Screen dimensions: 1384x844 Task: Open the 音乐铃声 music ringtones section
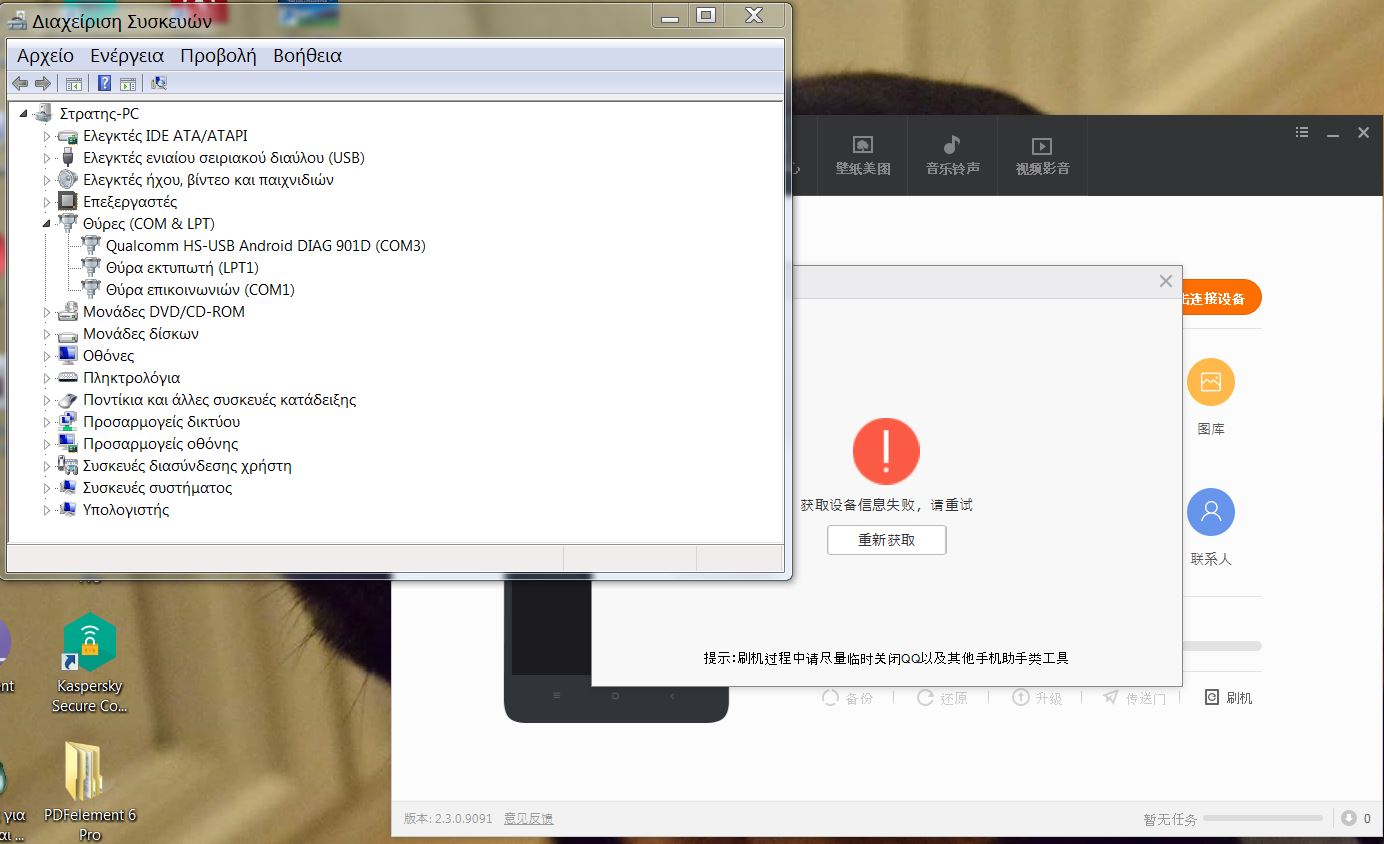tap(952, 155)
